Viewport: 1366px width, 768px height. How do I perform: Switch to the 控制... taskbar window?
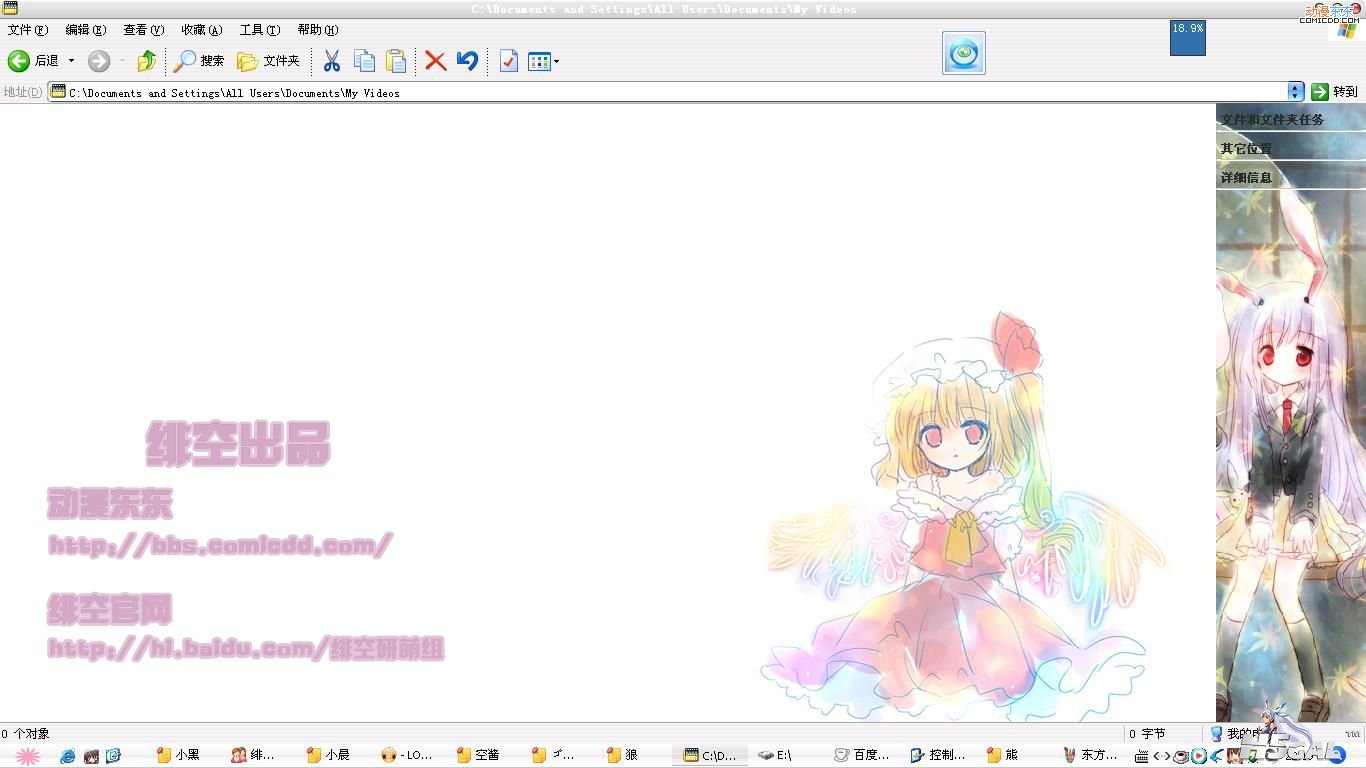click(x=938, y=756)
